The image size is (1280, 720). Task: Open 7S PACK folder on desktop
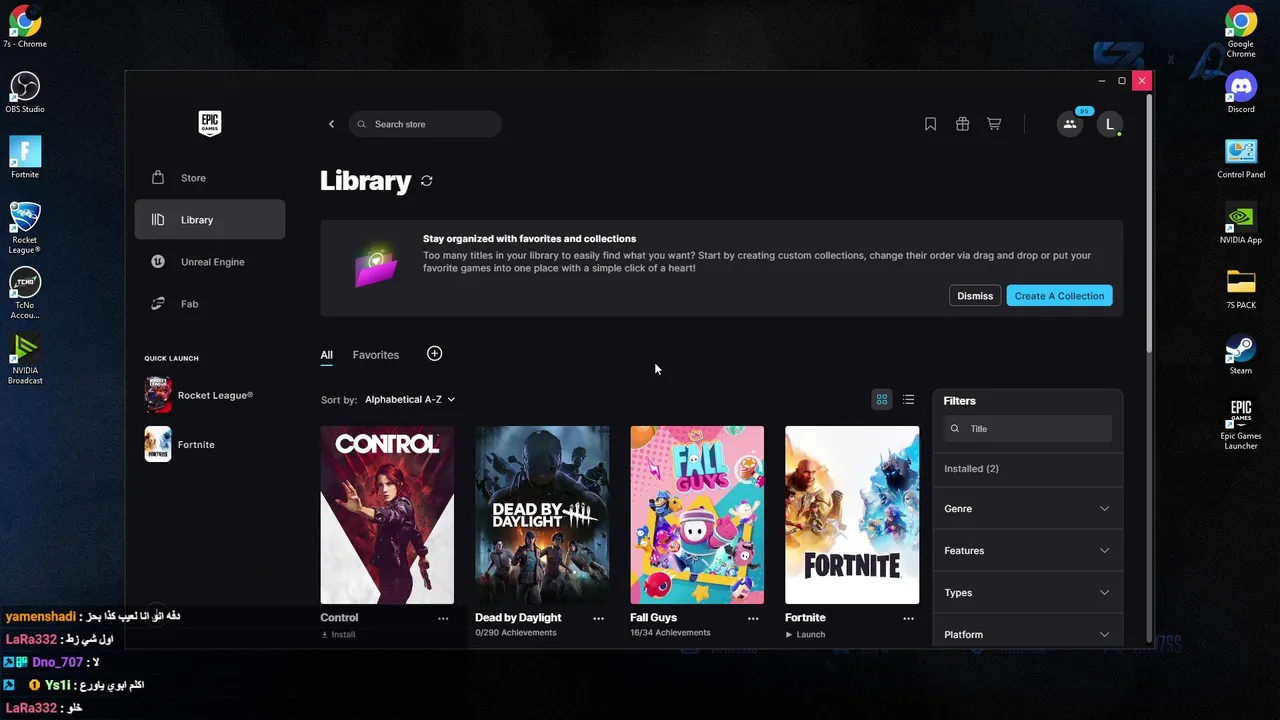pyautogui.click(x=1241, y=290)
